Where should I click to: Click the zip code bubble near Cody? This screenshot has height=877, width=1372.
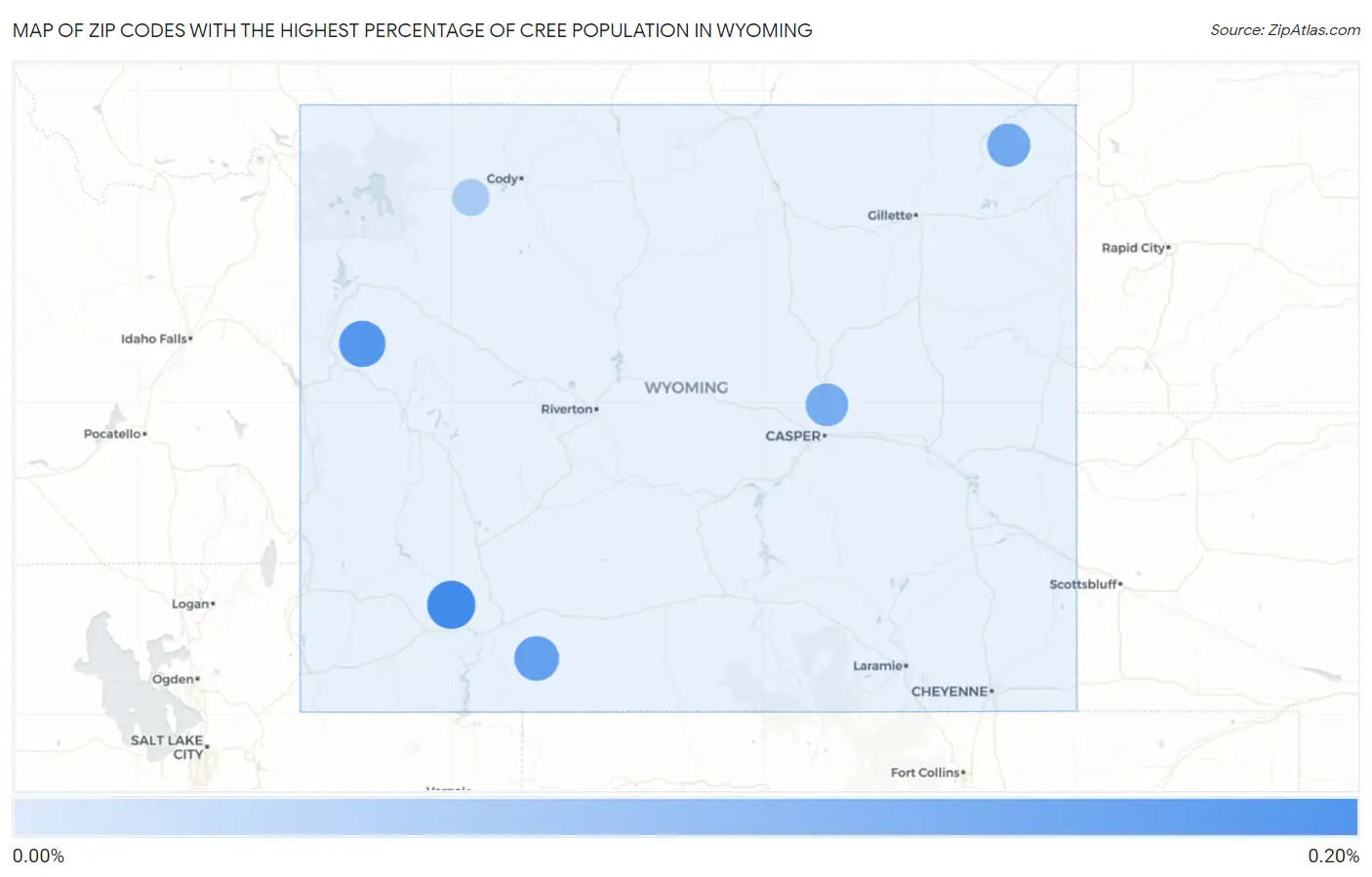coord(470,198)
